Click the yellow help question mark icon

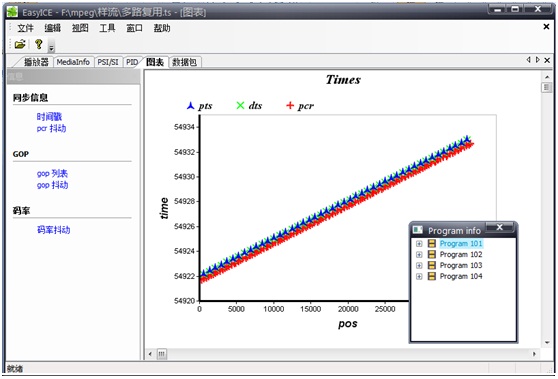(38, 44)
